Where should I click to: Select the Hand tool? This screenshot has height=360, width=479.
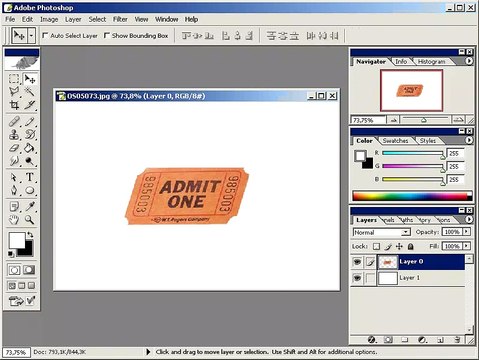pos(14,220)
